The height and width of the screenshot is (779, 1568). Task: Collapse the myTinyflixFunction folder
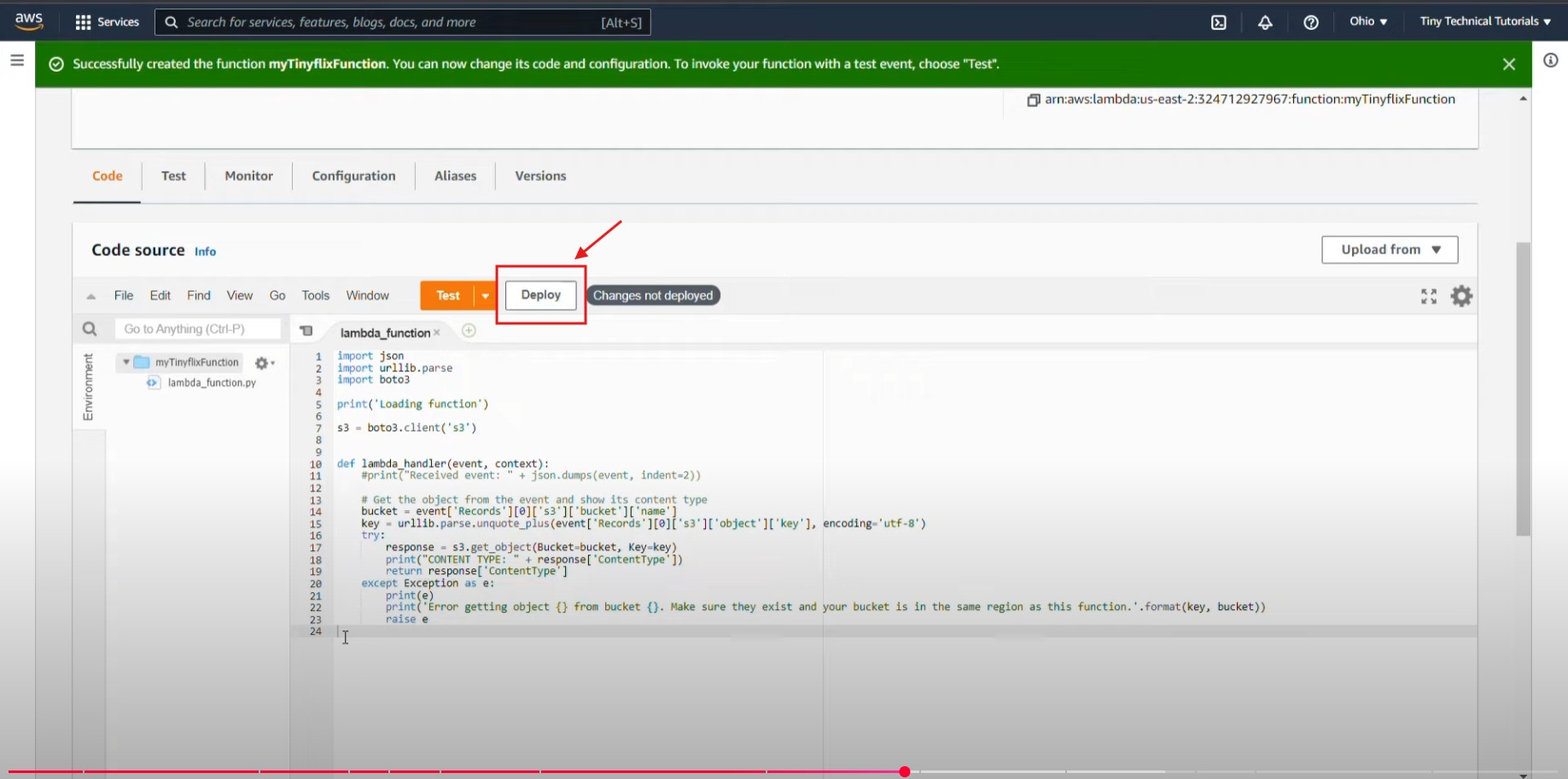126,363
